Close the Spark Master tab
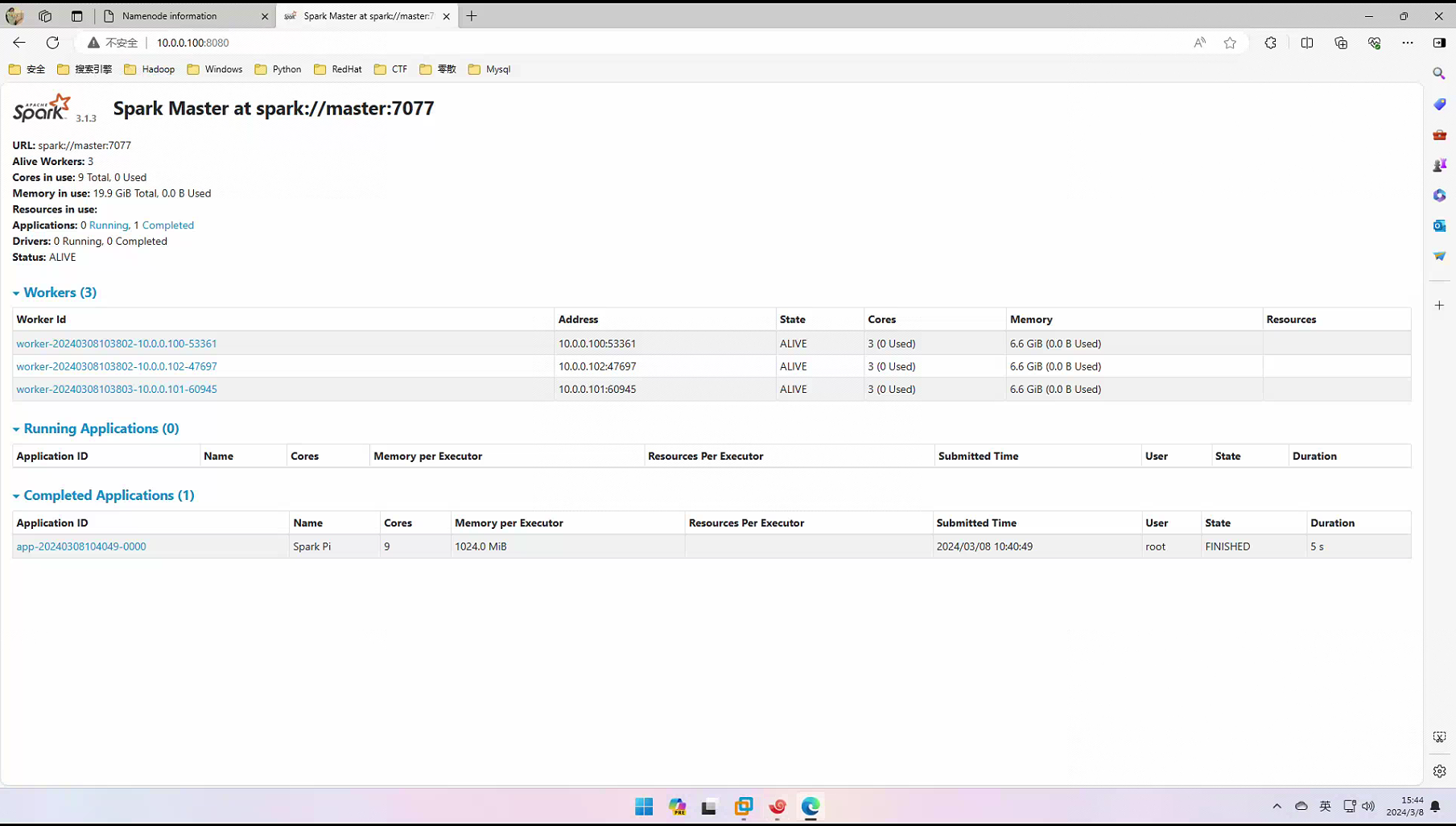This screenshot has width=1456, height=826. click(447, 16)
